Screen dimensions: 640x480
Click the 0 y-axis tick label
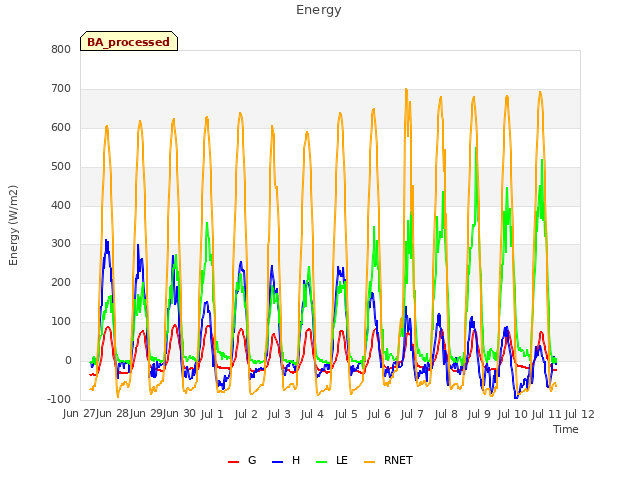68,360
